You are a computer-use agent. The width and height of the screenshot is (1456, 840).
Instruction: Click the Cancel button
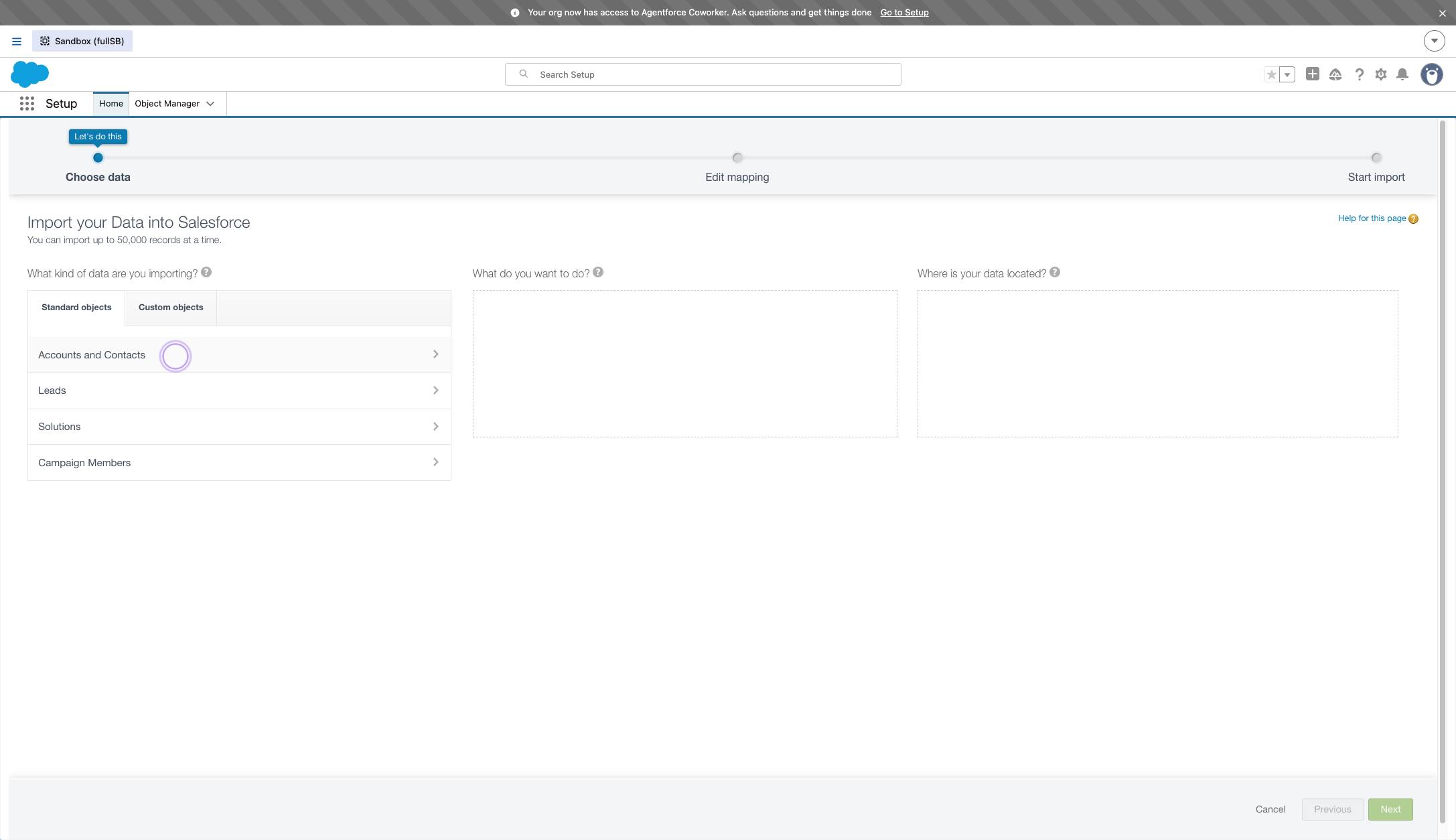1270,809
